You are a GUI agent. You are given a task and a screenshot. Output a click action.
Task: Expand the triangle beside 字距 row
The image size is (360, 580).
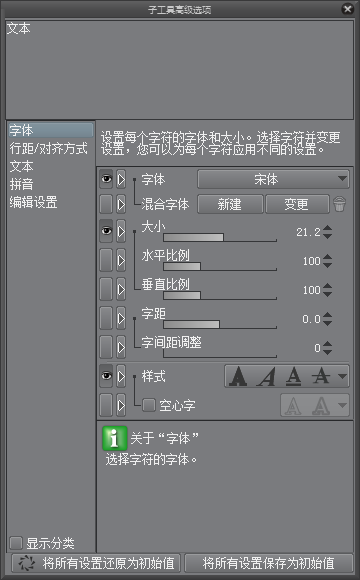click(x=121, y=318)
